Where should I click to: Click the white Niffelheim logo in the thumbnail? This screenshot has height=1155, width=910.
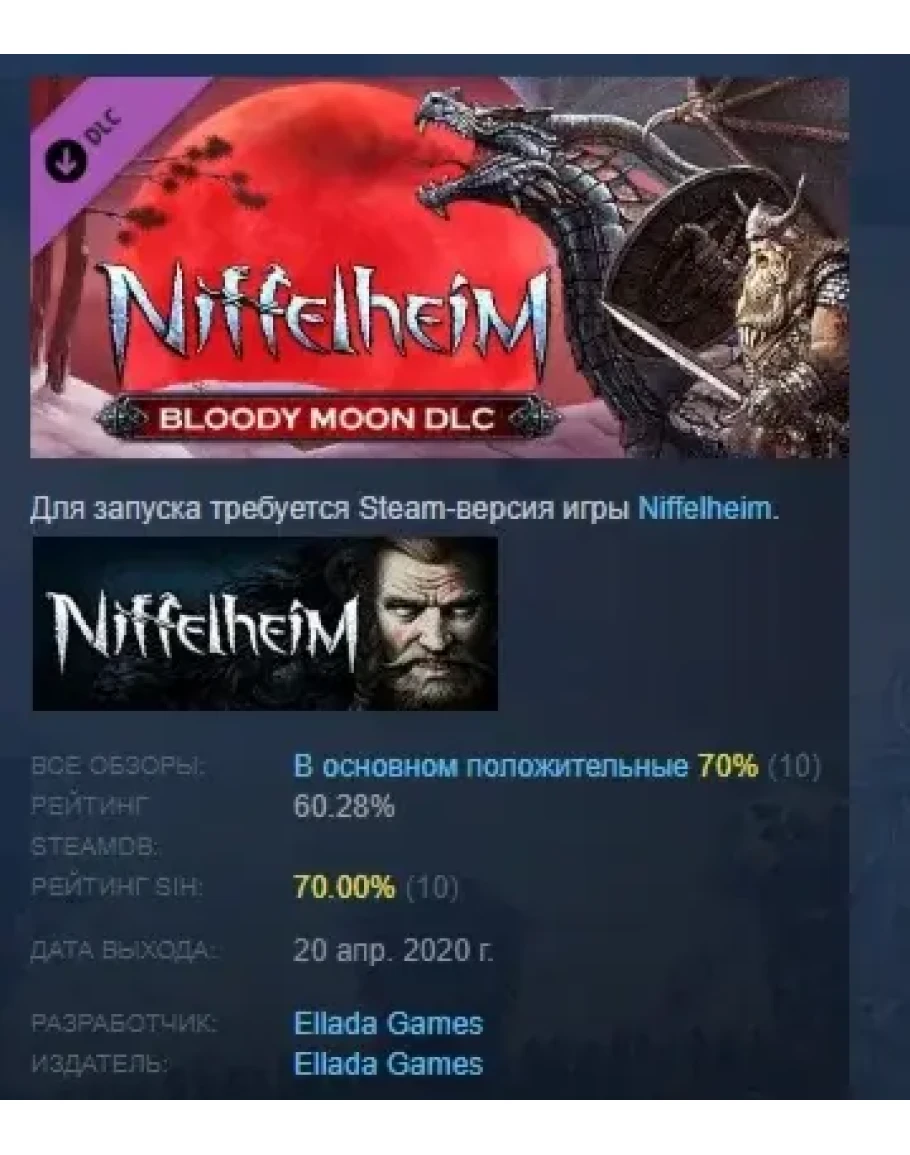click(203, 628)
